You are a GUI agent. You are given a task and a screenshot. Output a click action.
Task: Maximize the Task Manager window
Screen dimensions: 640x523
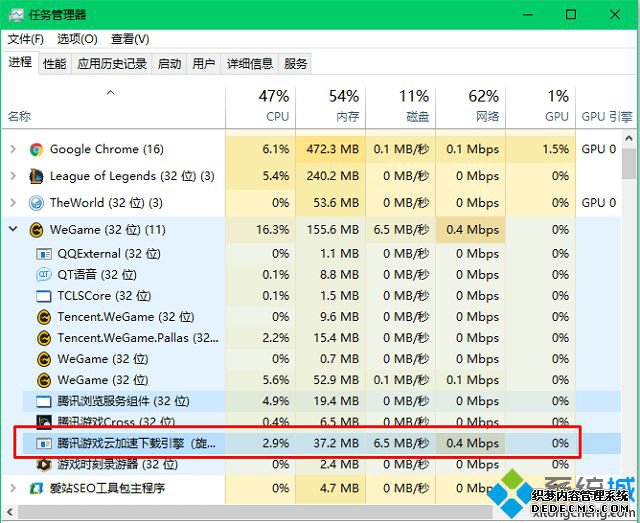(571, 15)
